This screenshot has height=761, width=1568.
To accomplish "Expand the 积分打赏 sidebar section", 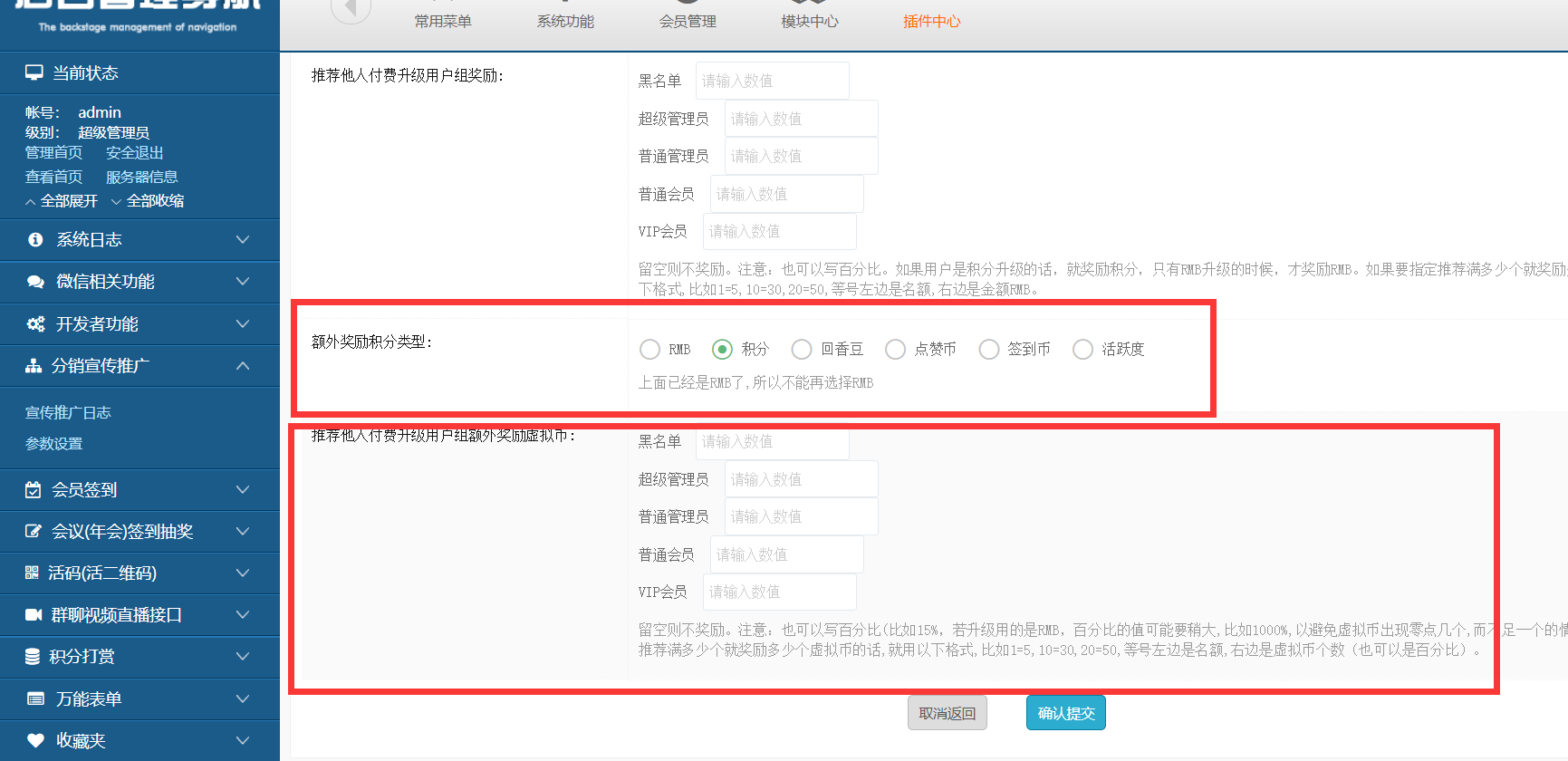I will pyautogui.click(x=242, y=656).
